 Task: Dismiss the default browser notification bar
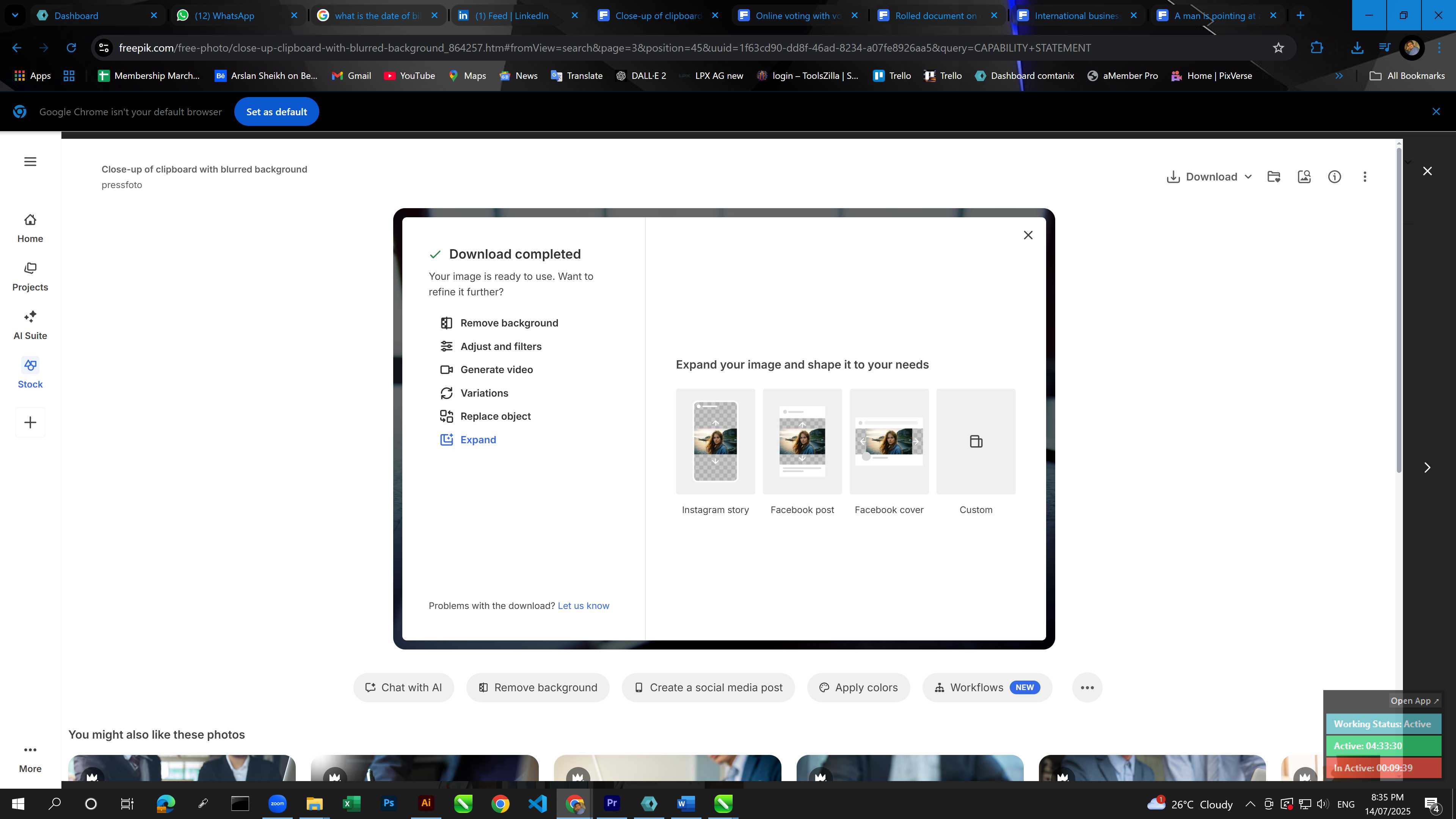click(1436, 112)
